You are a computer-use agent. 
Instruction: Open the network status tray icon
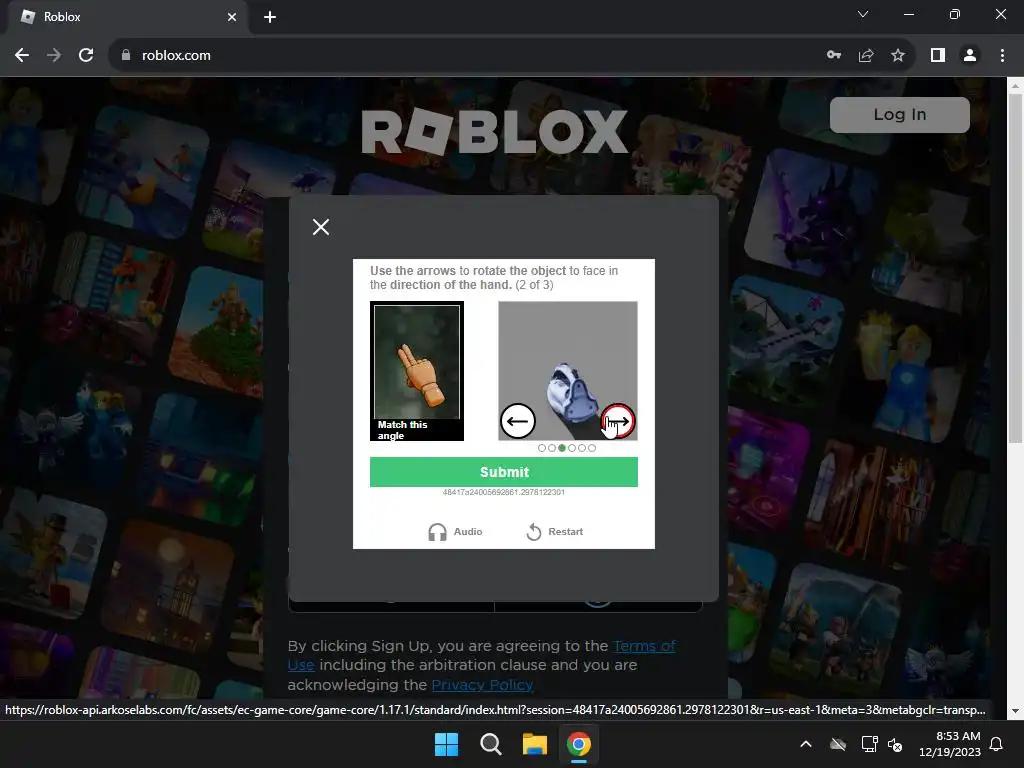coord(869,744)
